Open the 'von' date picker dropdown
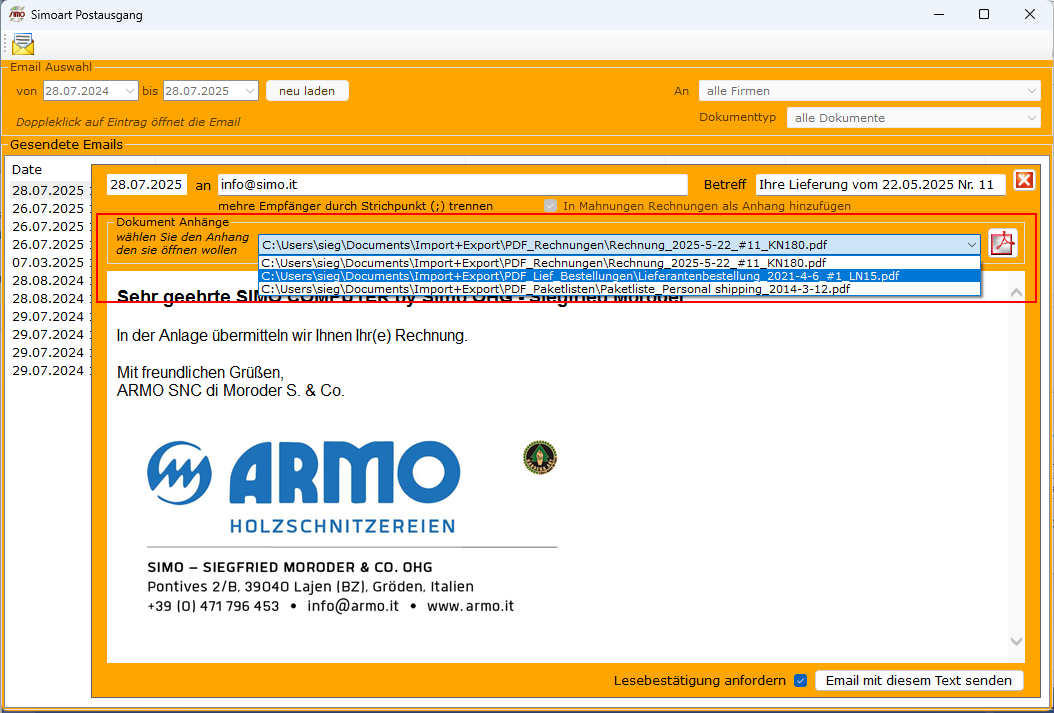1054x713 pixels. tap(130, 91)
